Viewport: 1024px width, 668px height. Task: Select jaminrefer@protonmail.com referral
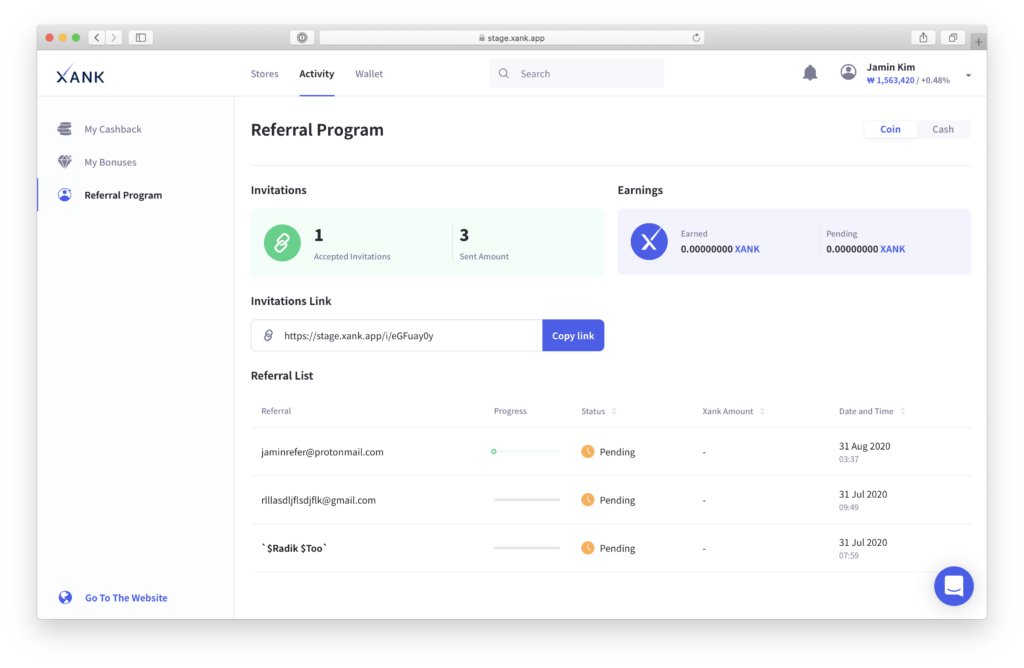coord(322,452)
